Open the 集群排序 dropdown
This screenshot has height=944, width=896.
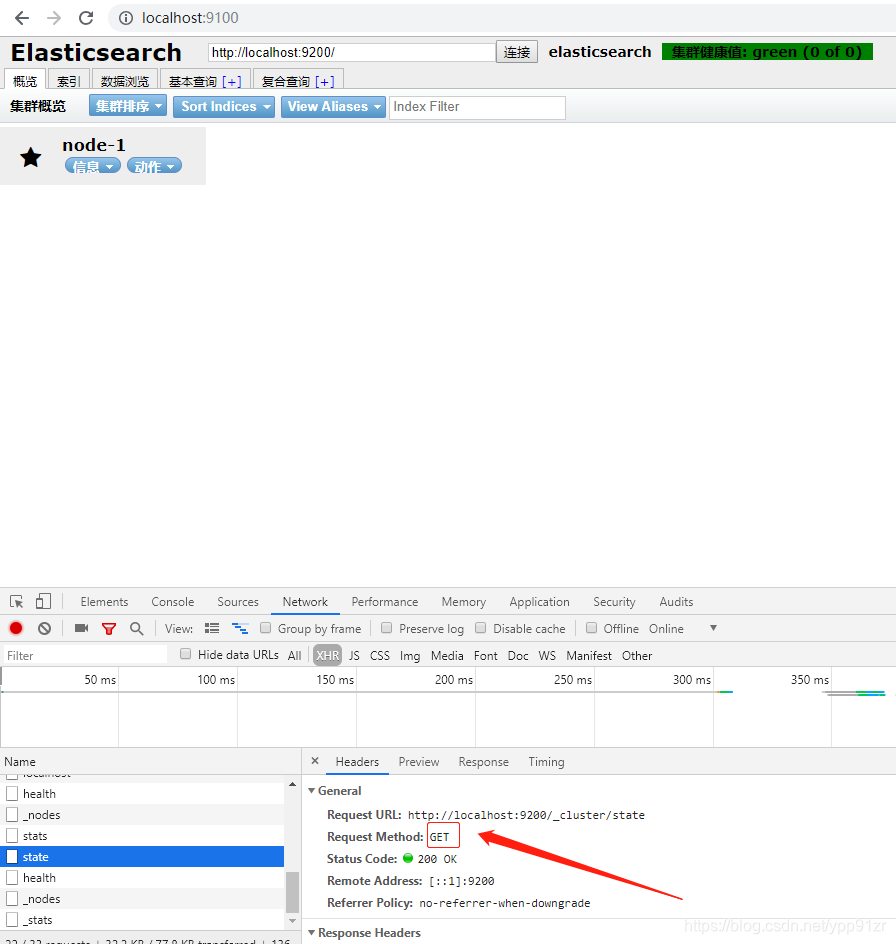point(128,106)
